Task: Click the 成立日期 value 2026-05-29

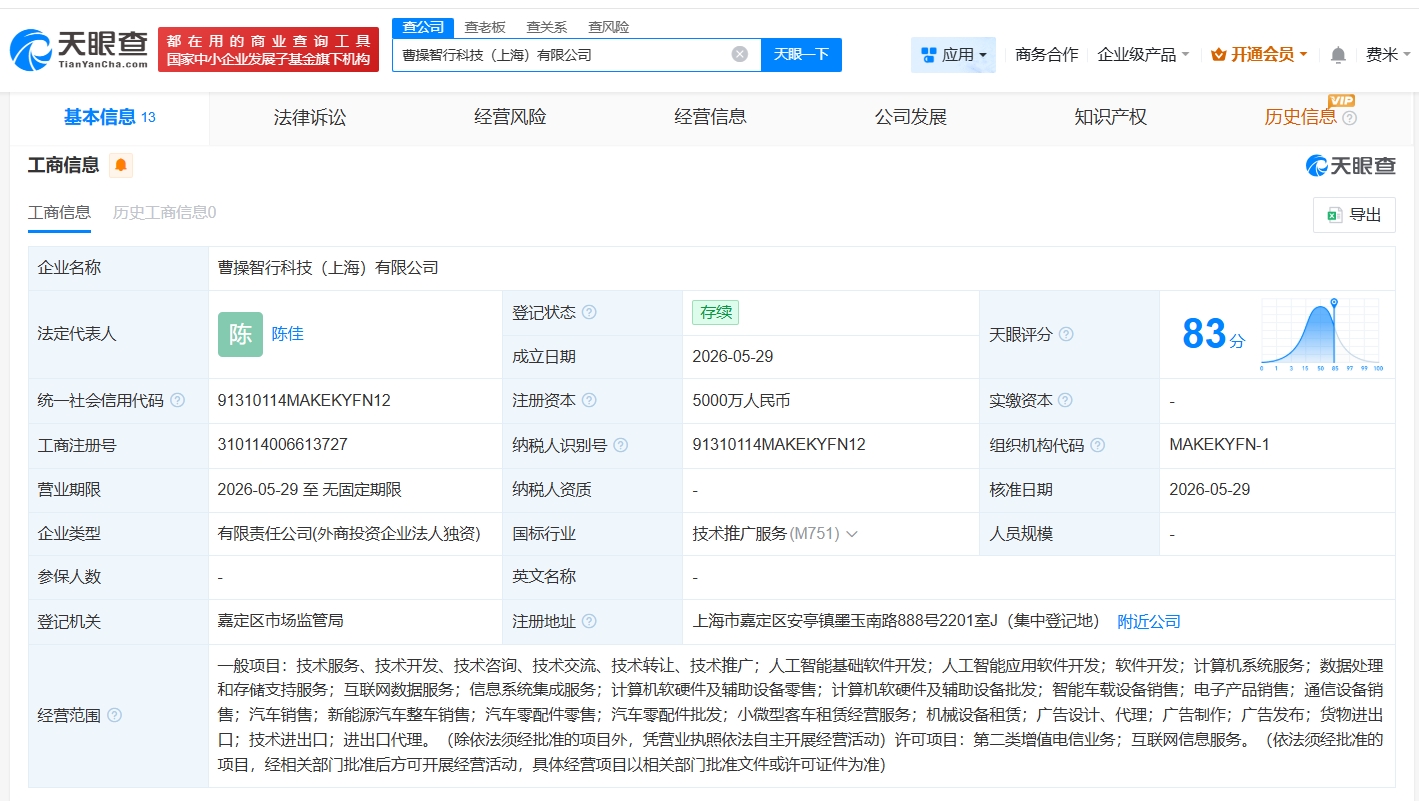Action: click(733, 357)
